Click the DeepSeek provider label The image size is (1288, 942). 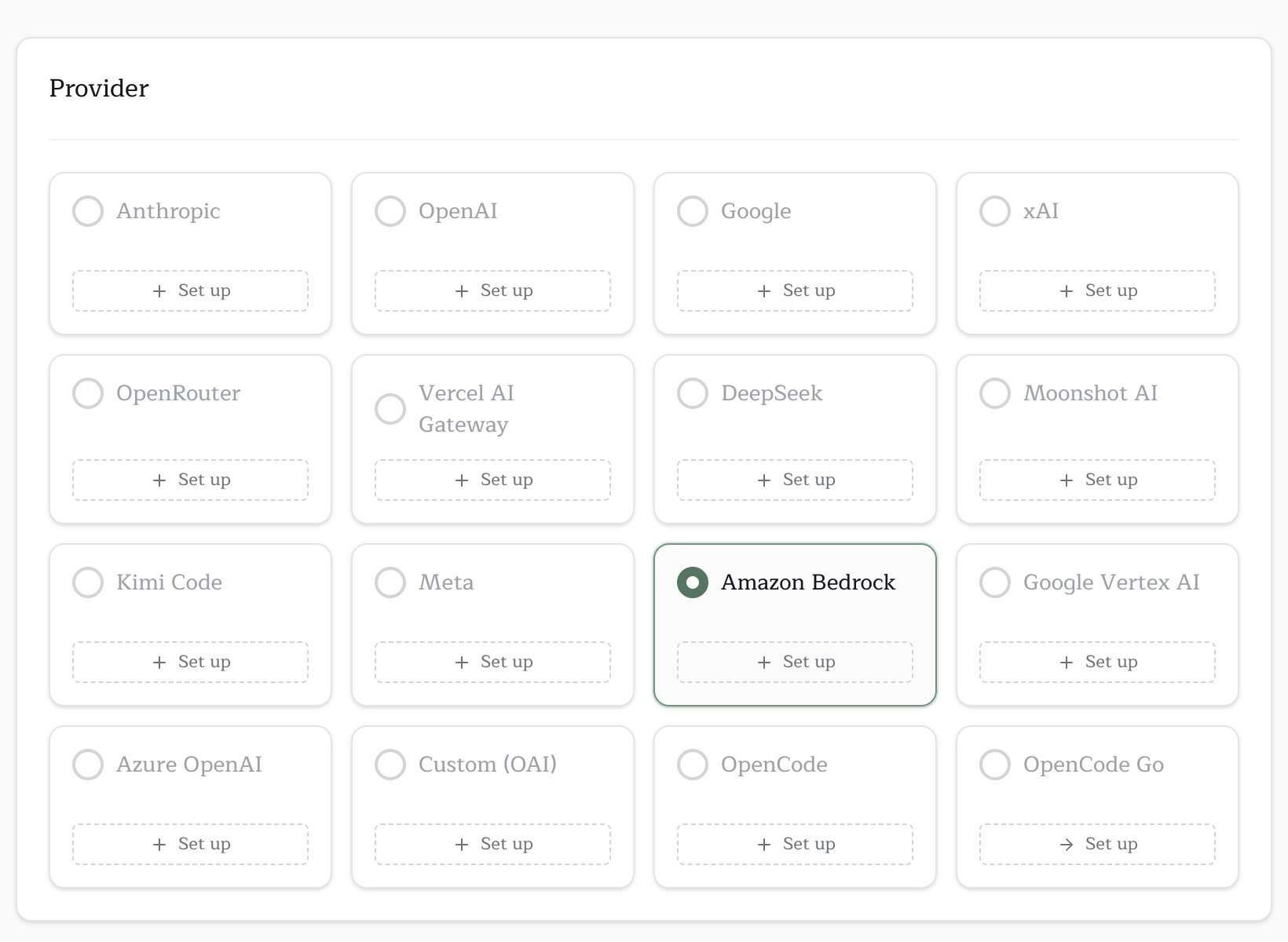772,393
